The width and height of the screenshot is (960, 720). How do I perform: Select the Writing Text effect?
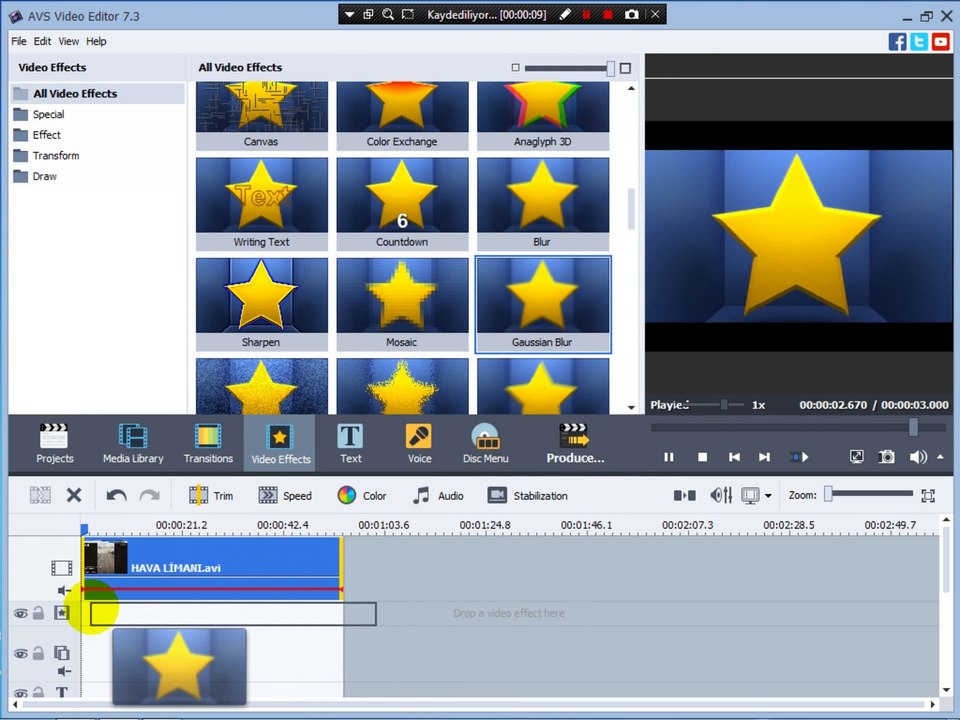point(261,204)
